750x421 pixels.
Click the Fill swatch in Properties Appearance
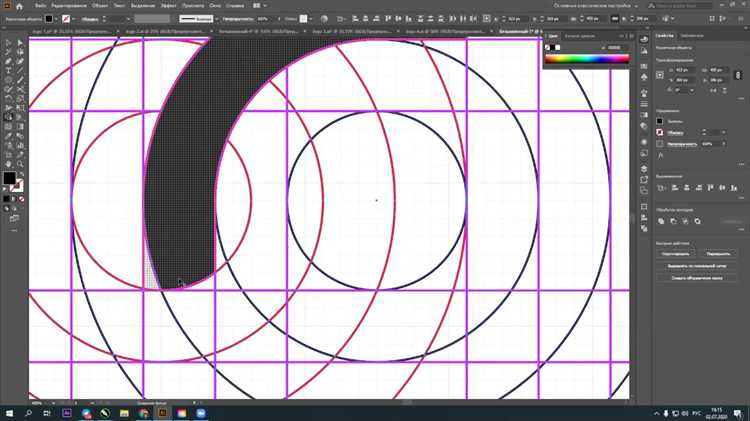click(660, 122)
